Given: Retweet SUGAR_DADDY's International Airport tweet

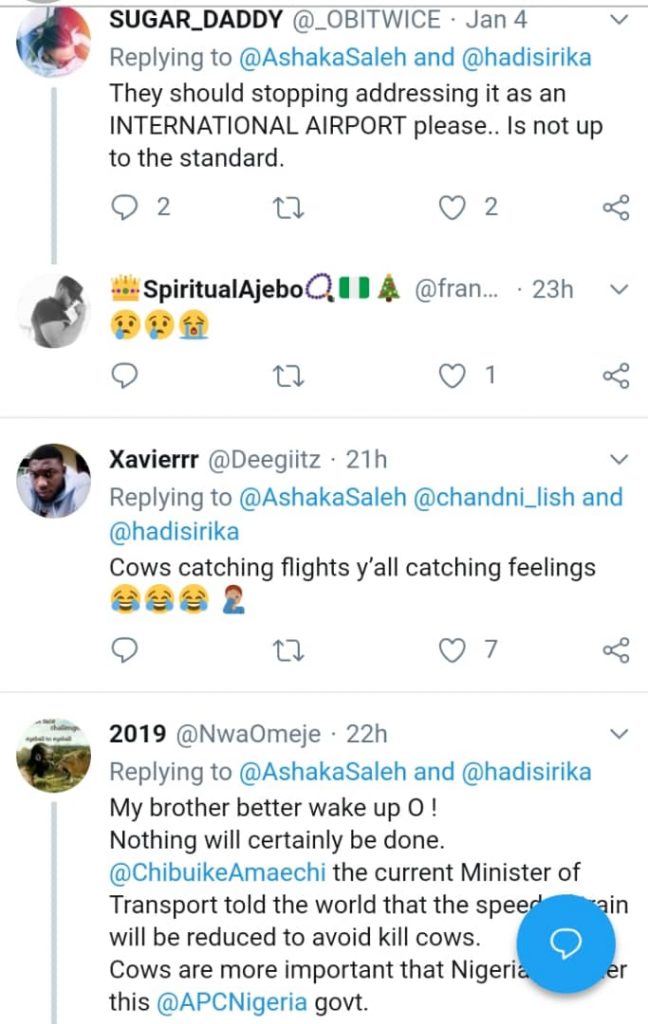Looking at the screenshot, I should point(289,207).
